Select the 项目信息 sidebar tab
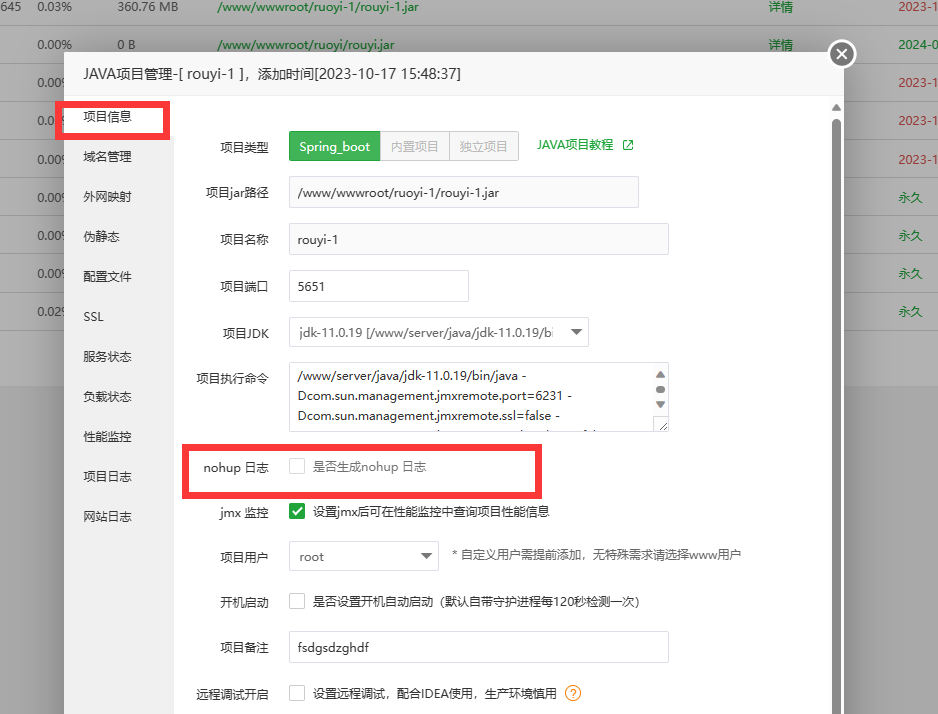This screenshot has width=938, height=714. (x=107, y=117)
